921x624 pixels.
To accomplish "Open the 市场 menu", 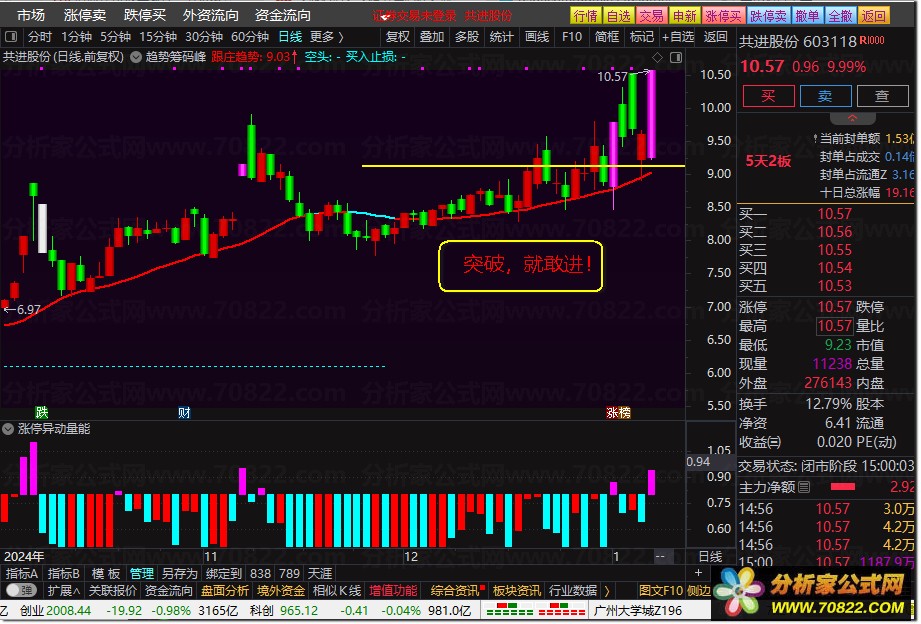I will (x=30, y=15).
